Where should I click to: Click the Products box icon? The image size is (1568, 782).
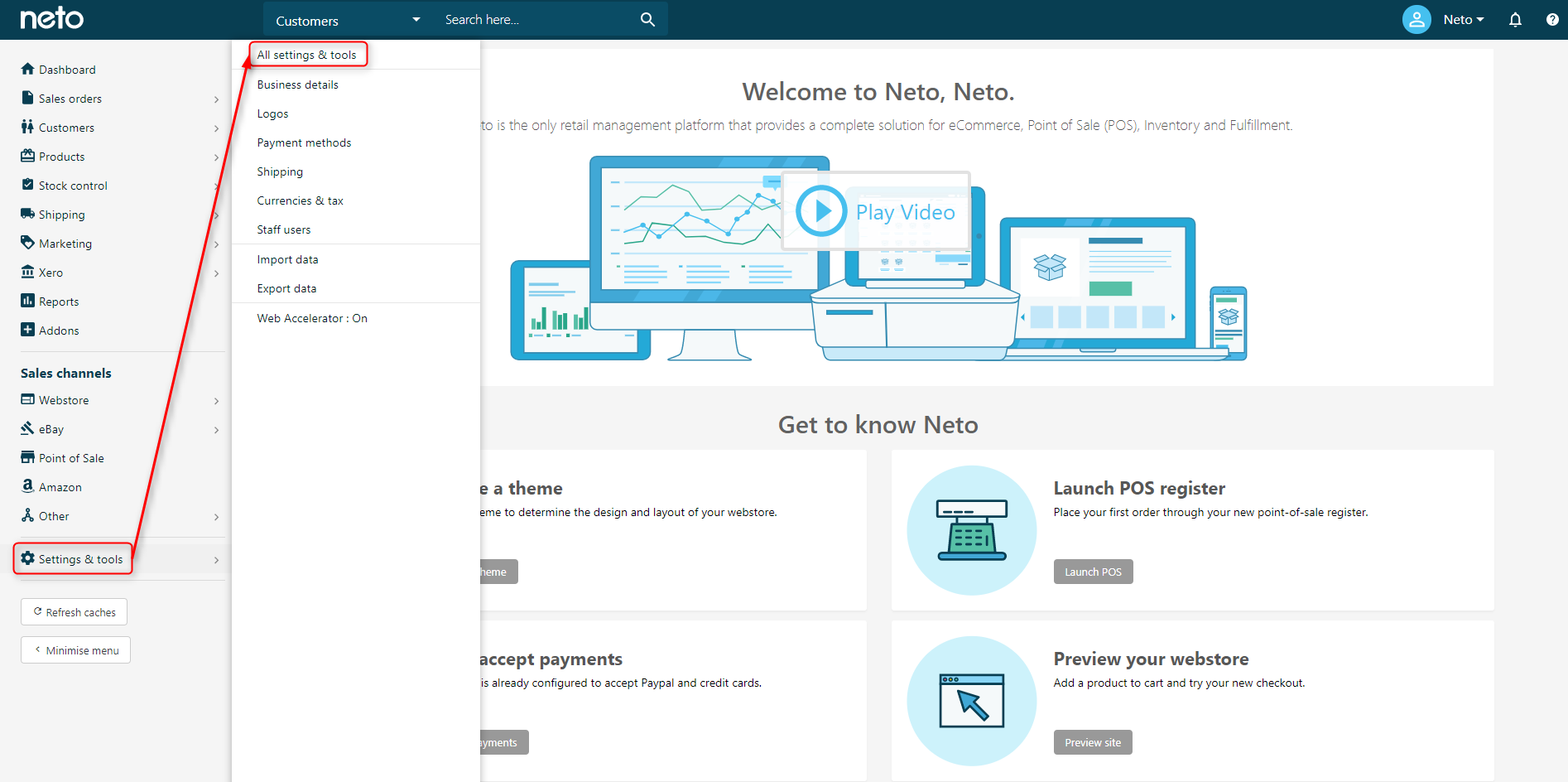click(x=27, y=156)
